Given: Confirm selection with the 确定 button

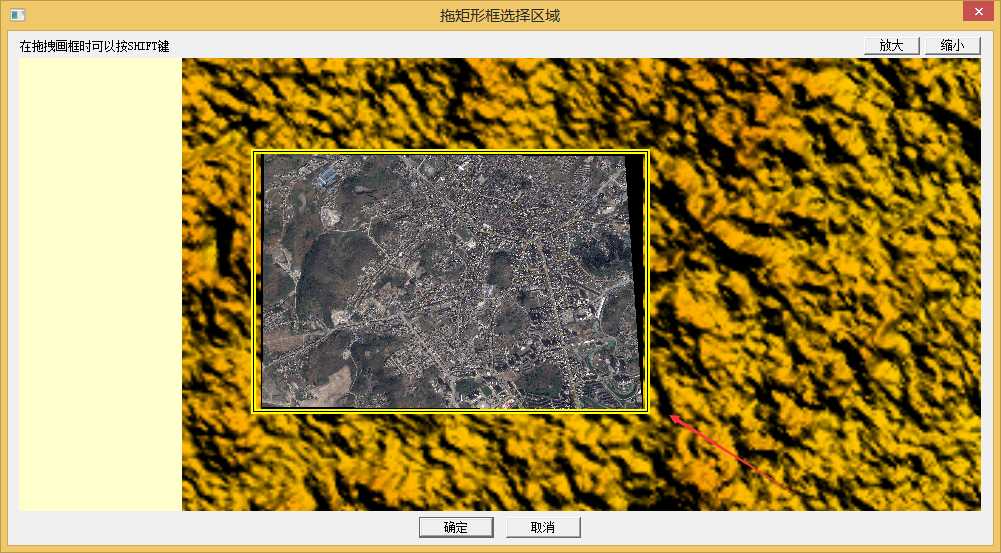Looking at the screenshot, I should [455, 527].
